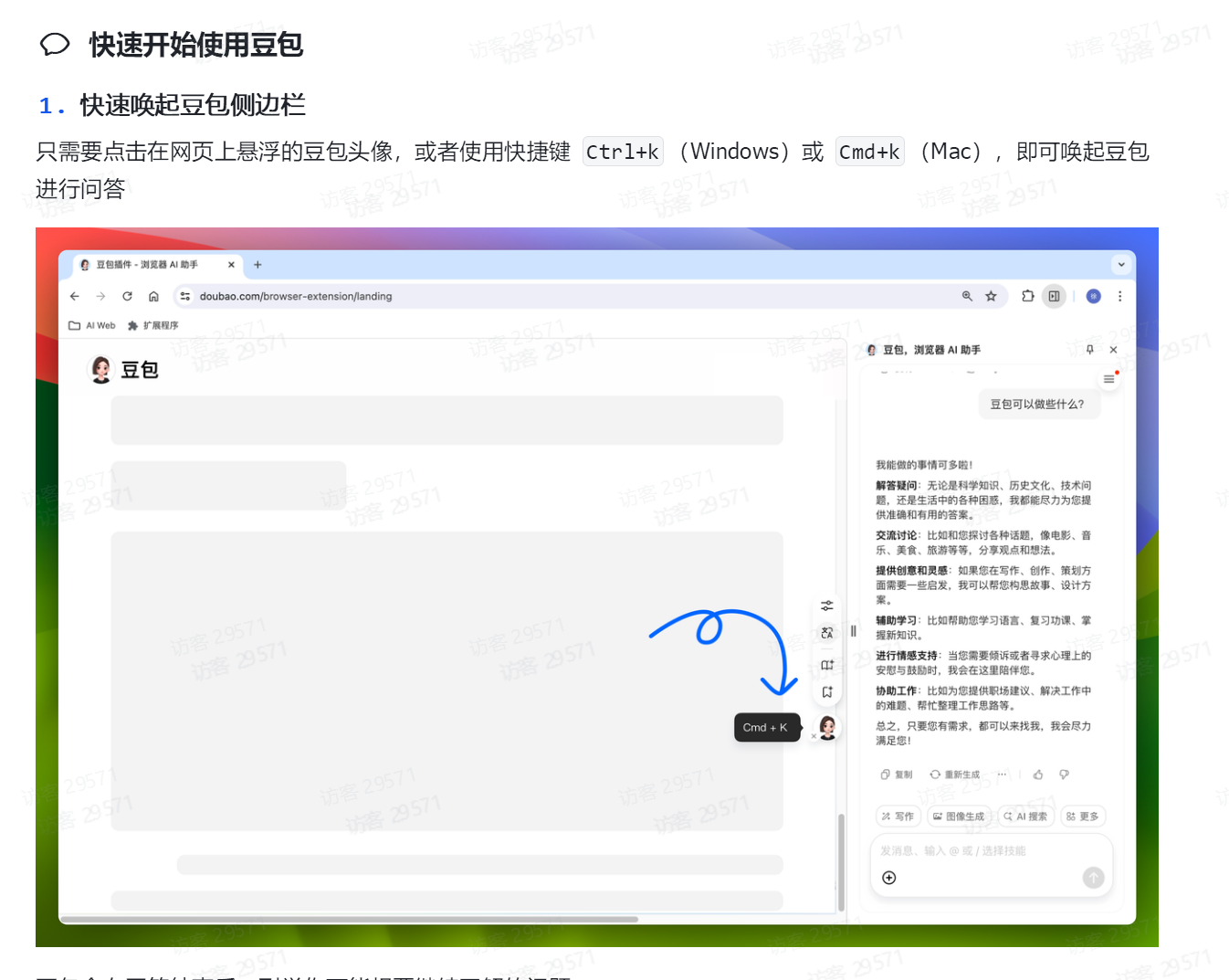The width and height of the screenshot is (1229, 980).
Task: Click the floating 豆包 avatar button
Action: (827, 727)
